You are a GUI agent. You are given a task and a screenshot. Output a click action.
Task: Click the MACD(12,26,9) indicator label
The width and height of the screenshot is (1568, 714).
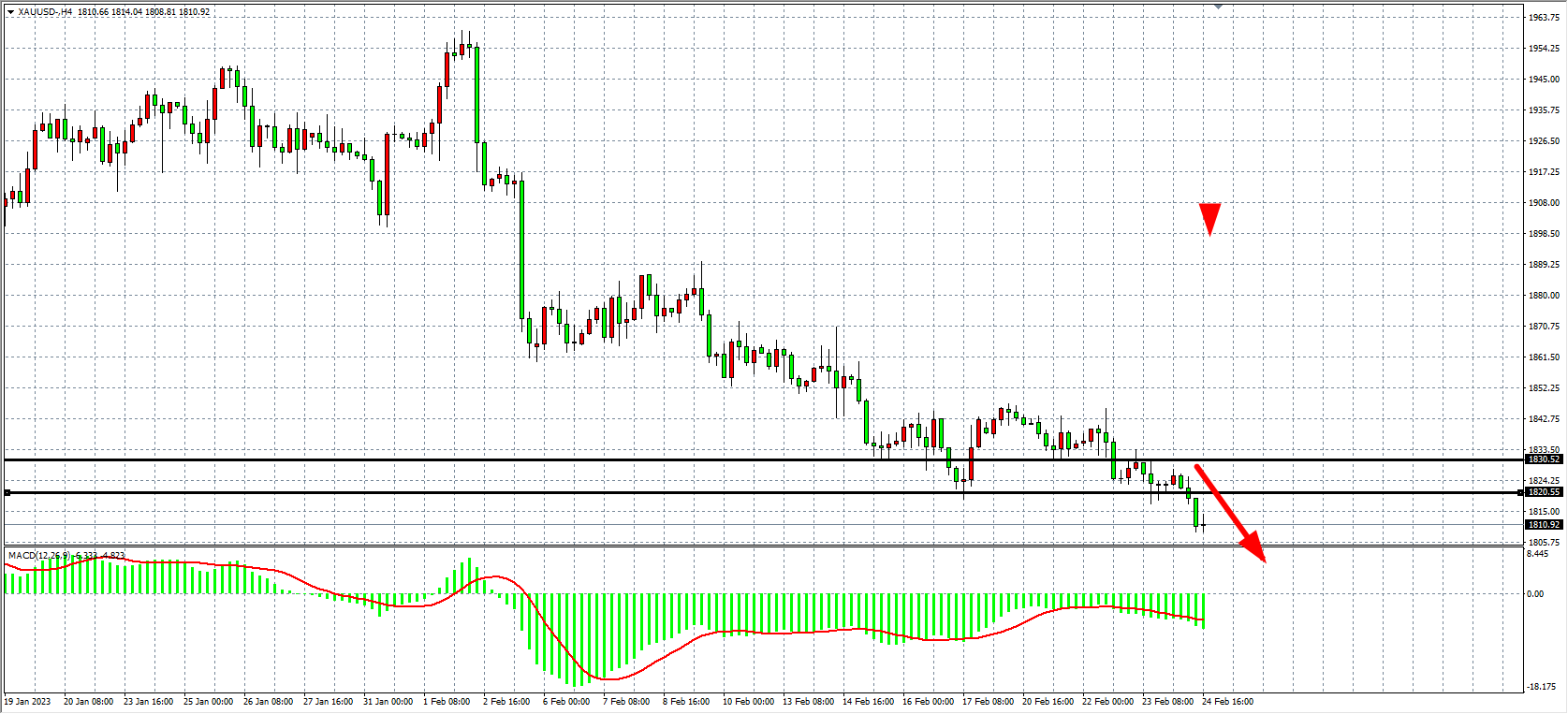coord(38,556)
